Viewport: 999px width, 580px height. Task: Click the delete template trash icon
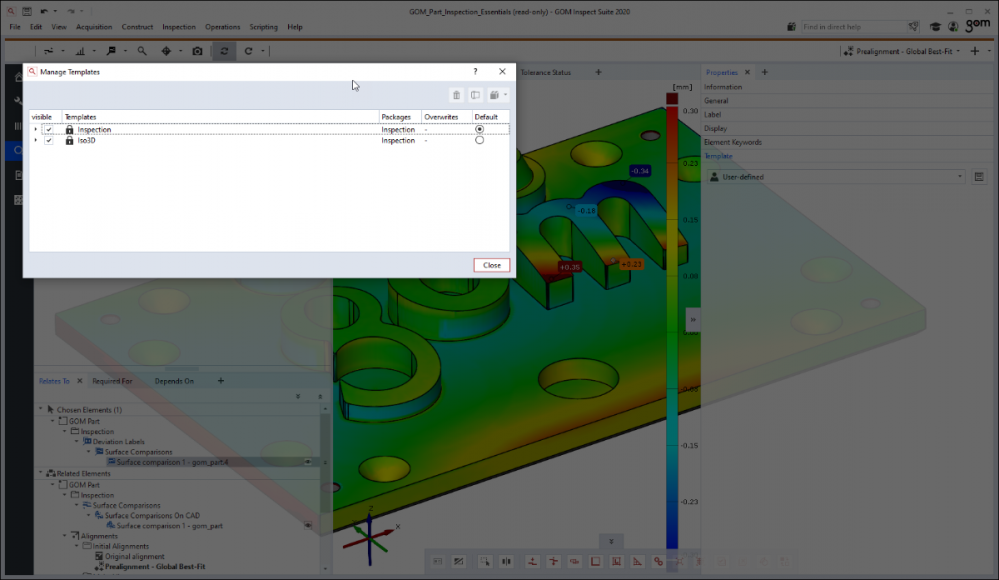457,95
